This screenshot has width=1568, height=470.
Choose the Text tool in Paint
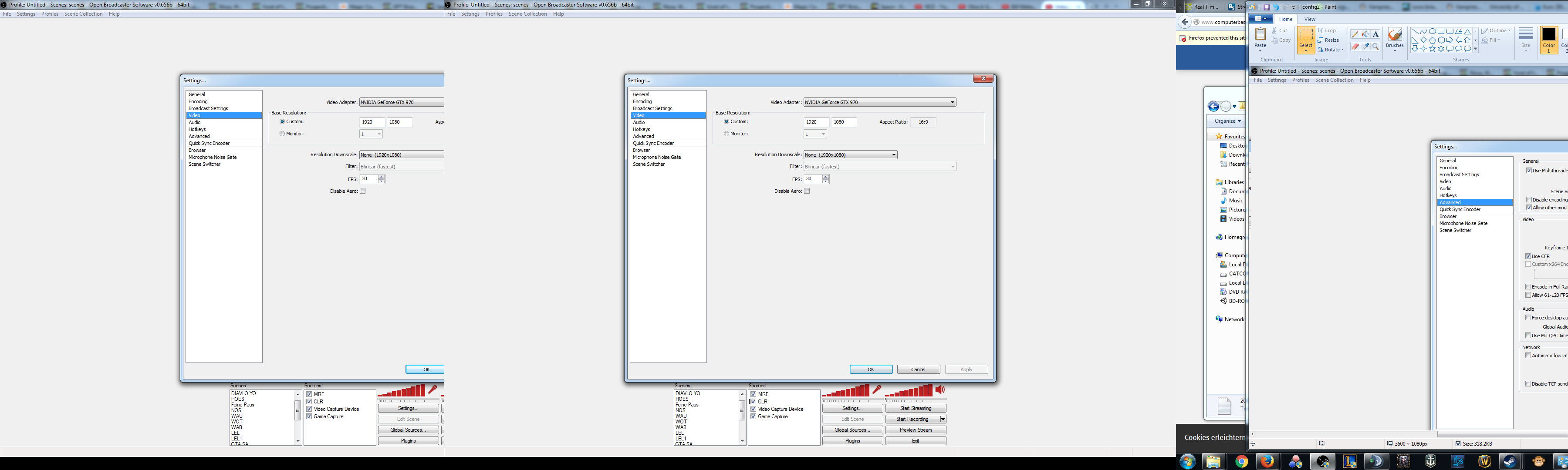click(x=1375, y=35)
